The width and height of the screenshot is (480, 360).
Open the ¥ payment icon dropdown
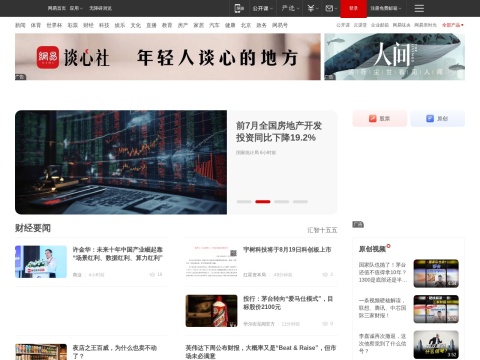313,8
